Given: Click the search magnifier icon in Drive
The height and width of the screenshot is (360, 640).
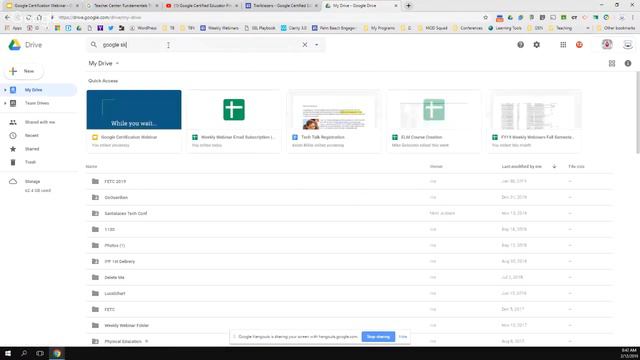Looking at the screenshot, I should 94,44.
